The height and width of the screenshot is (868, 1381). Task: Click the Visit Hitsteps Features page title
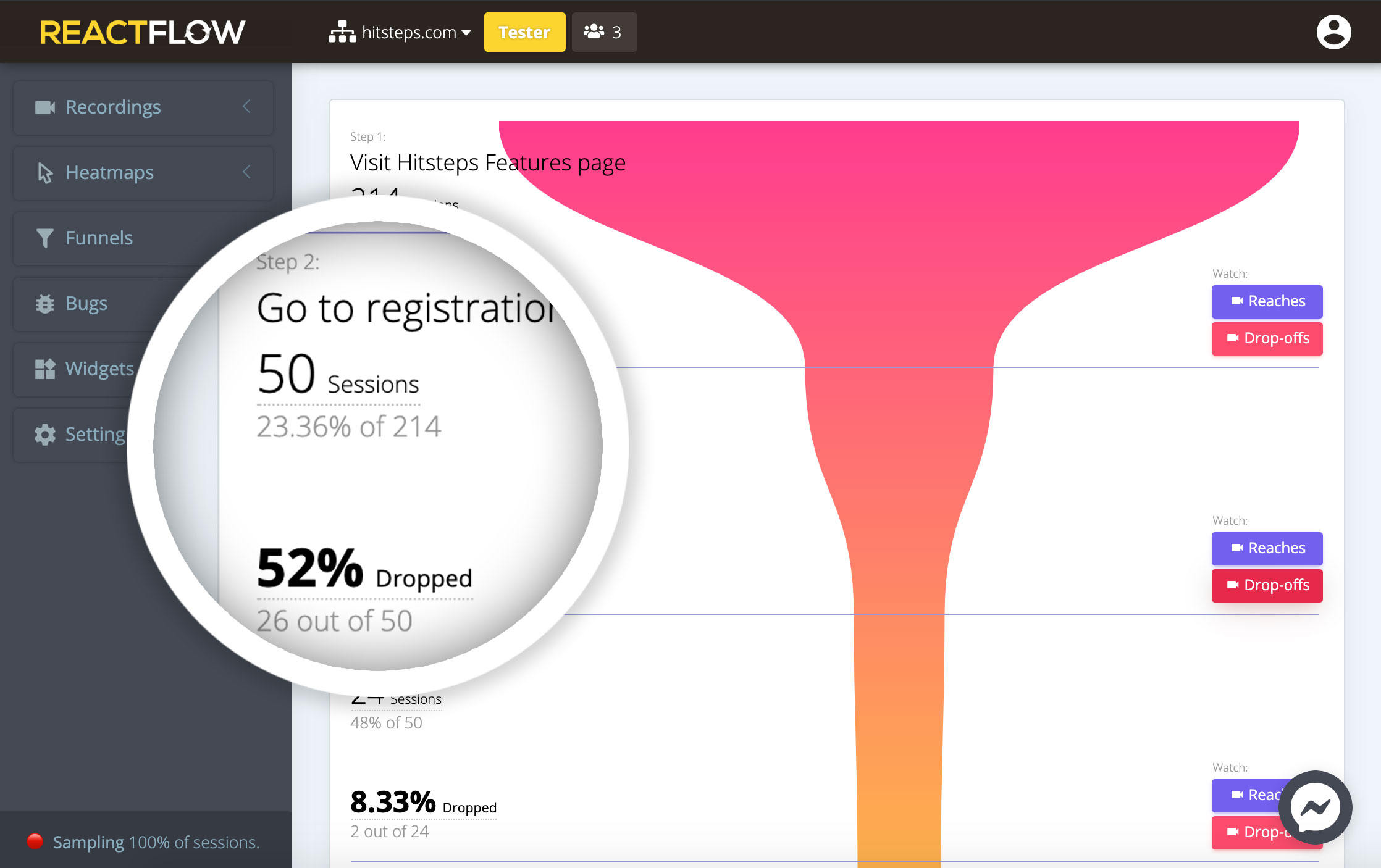point(488,163)
